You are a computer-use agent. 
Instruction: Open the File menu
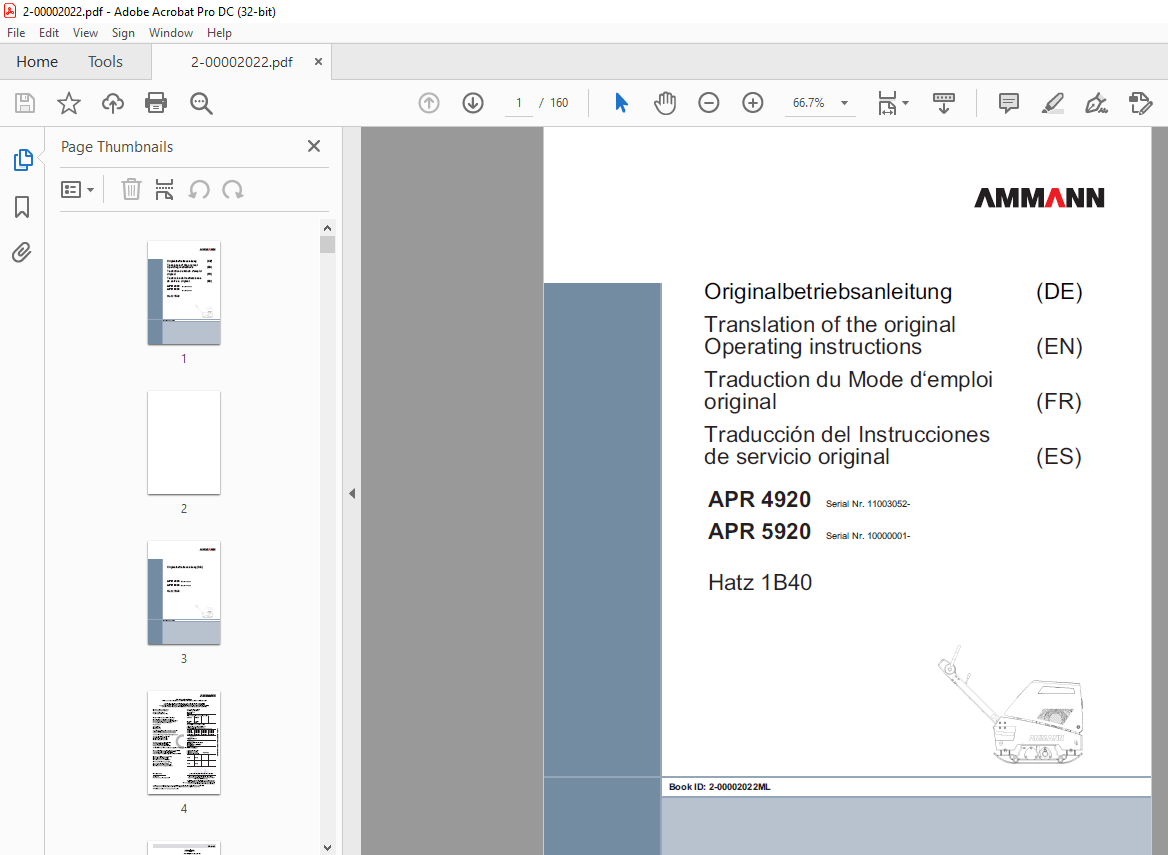16,33
